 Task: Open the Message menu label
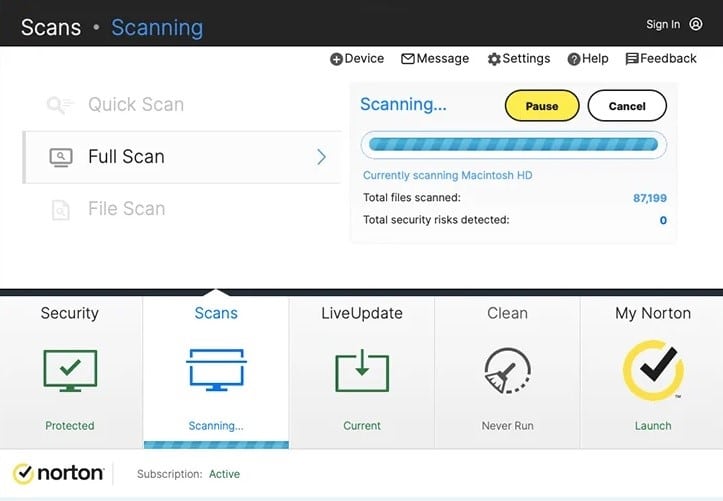443,59
